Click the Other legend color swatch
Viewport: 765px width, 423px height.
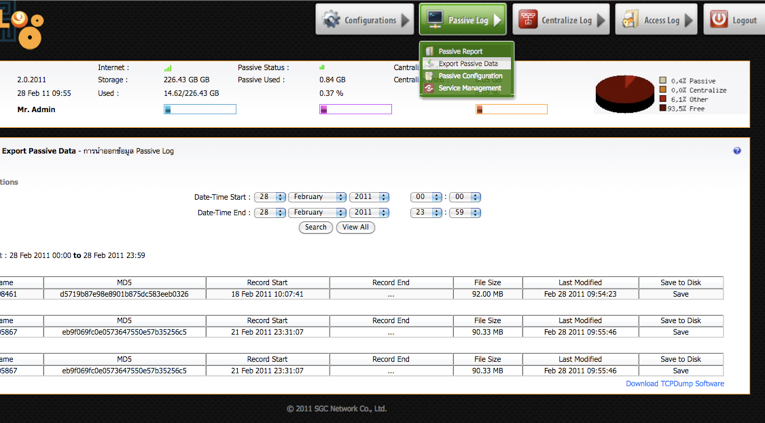[x=663, y=99]
